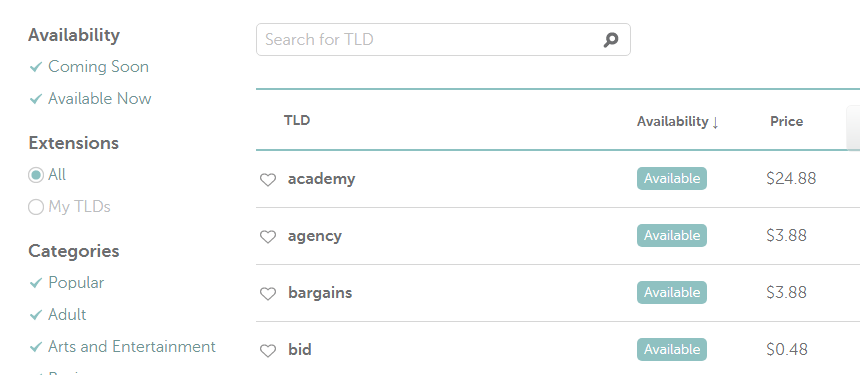Sort by the TLD column header
860x375 pixels.
(x=297, y=120)
